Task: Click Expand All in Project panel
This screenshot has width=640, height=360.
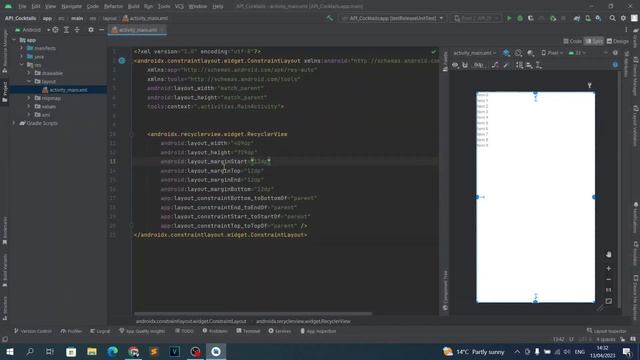Action: click(66, 30)
